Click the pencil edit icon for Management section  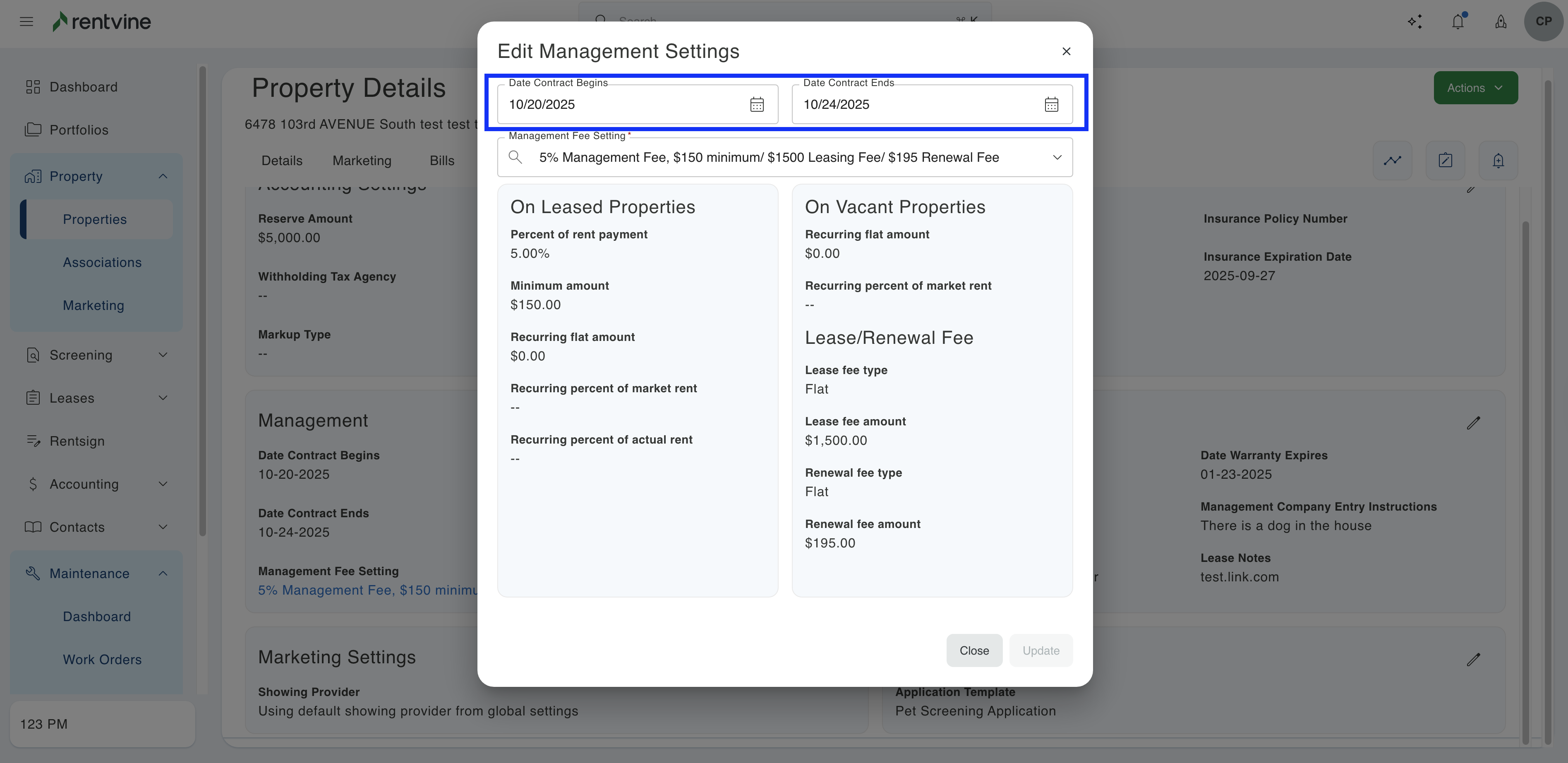coord(1473,422)
